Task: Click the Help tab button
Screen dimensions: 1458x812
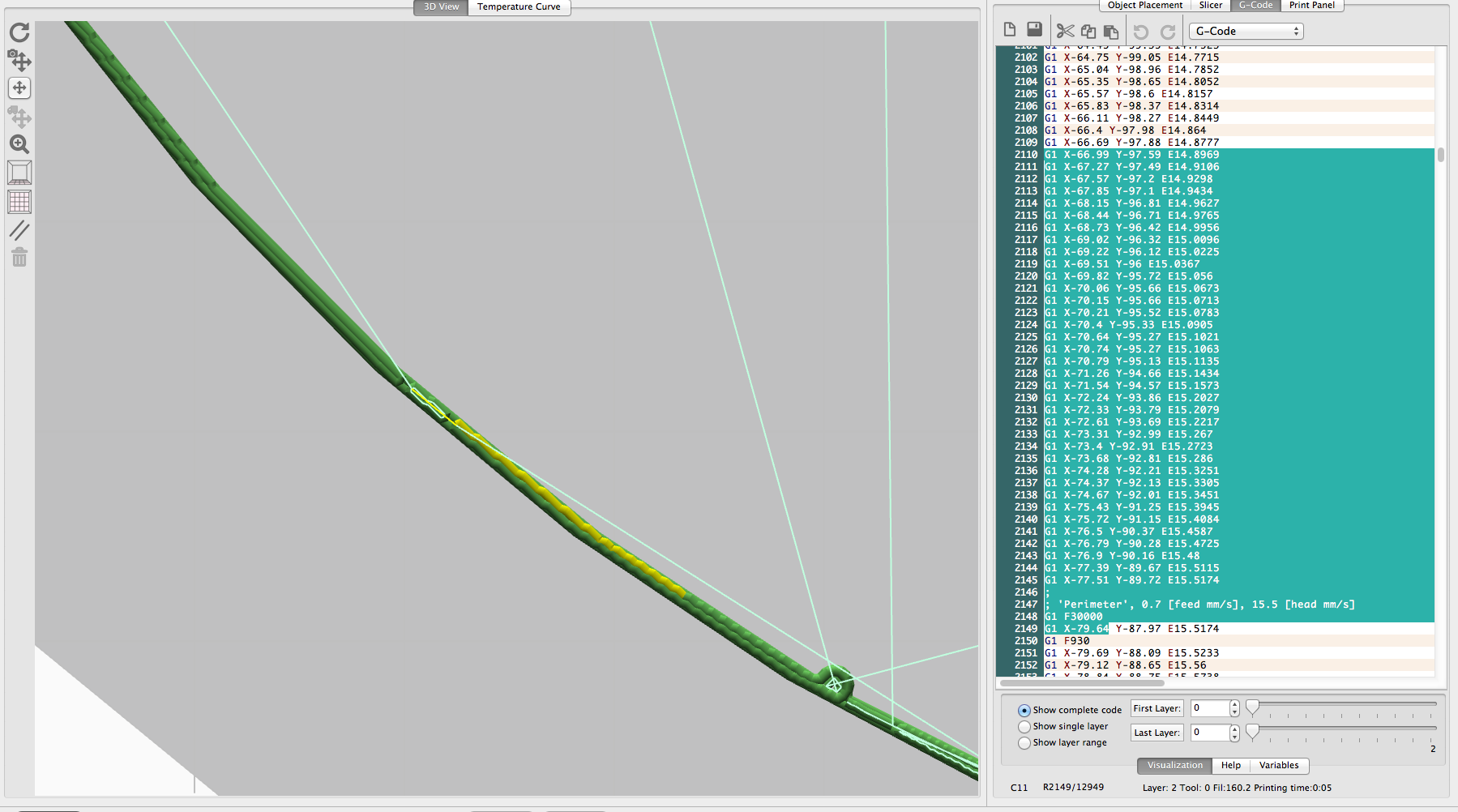Action: coord(1230,765)
